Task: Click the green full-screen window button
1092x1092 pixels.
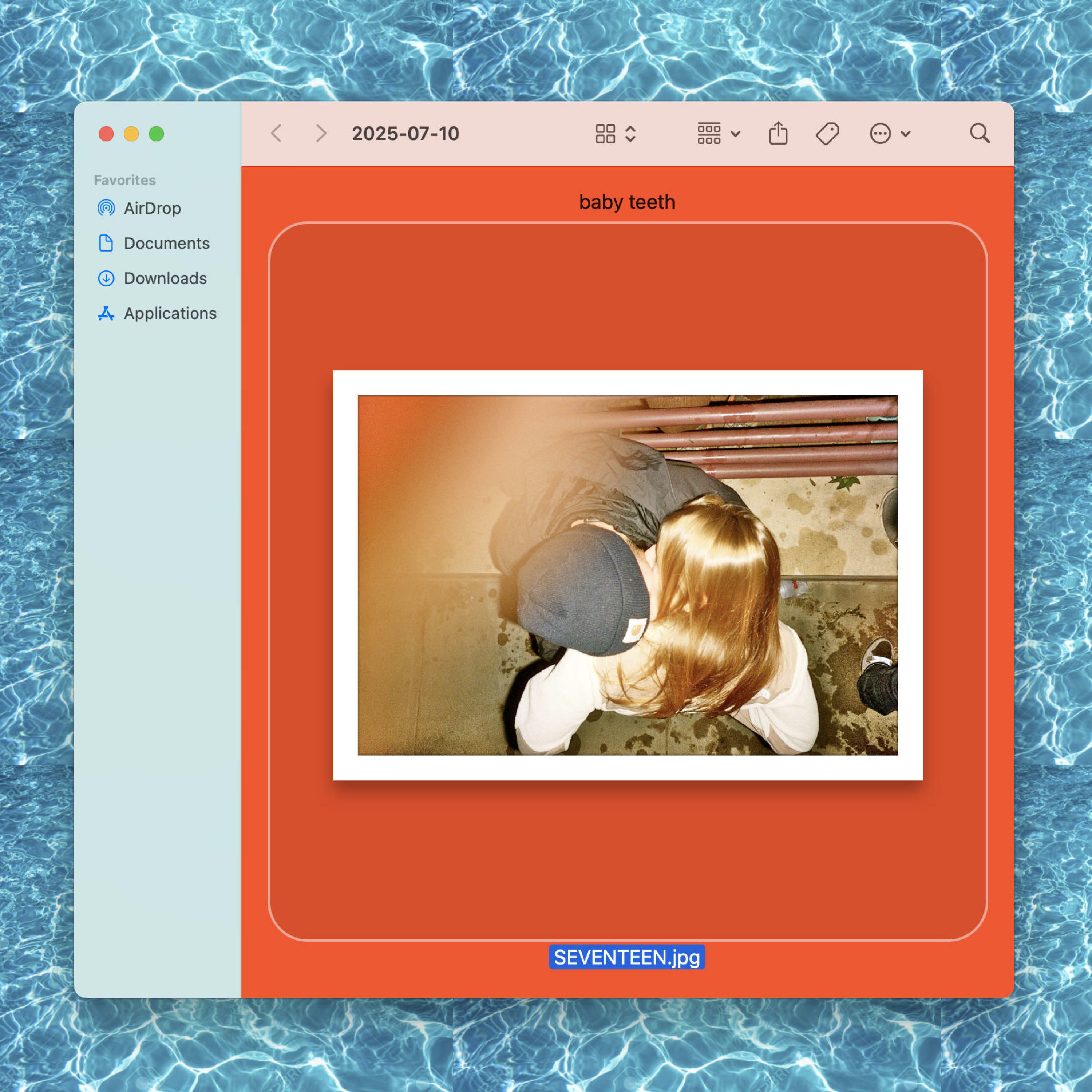Action: pos(157,134)
